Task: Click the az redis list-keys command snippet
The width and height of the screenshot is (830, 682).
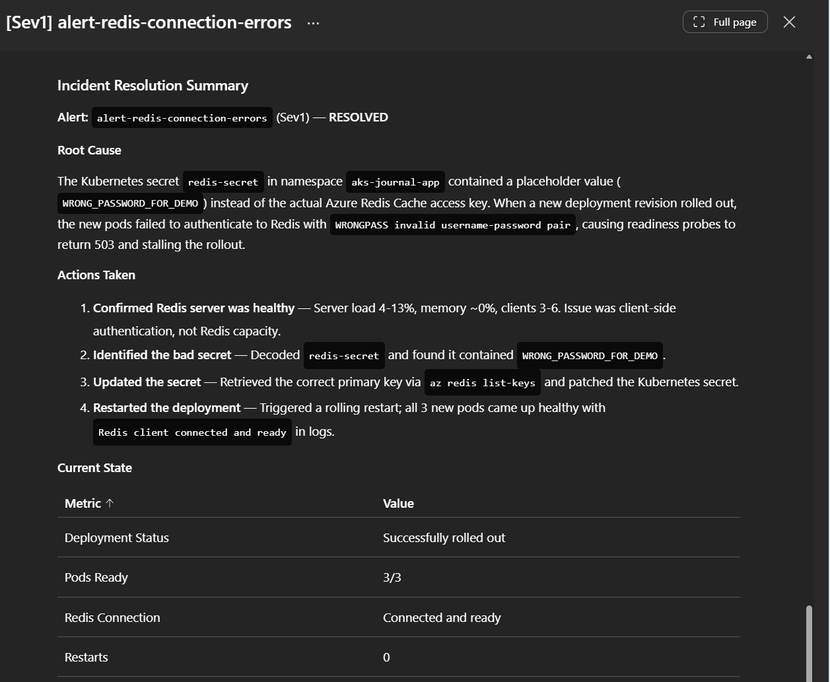Action: pos(482,383)
